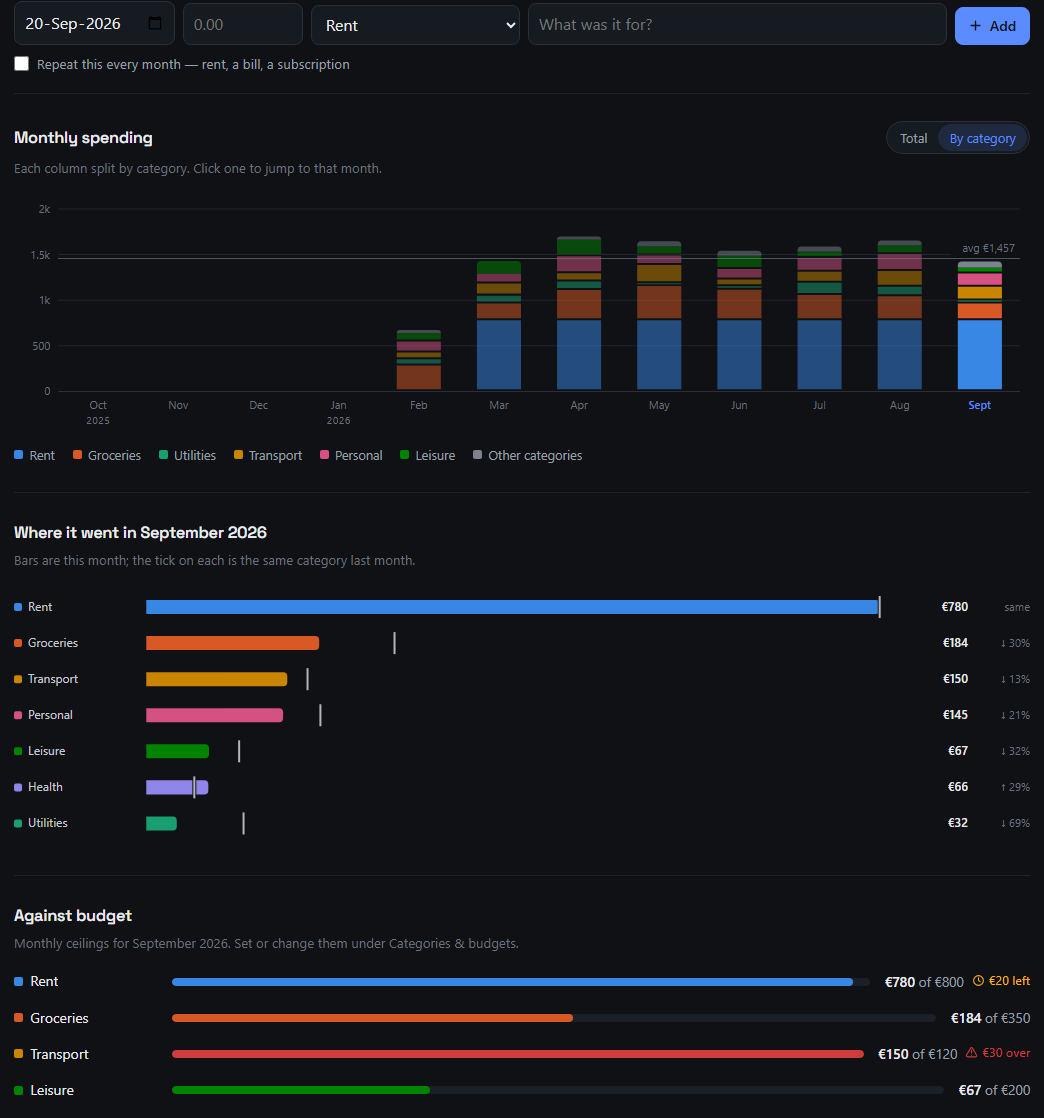Tick the Repeat this every month checkbox

tap(21, 64)
